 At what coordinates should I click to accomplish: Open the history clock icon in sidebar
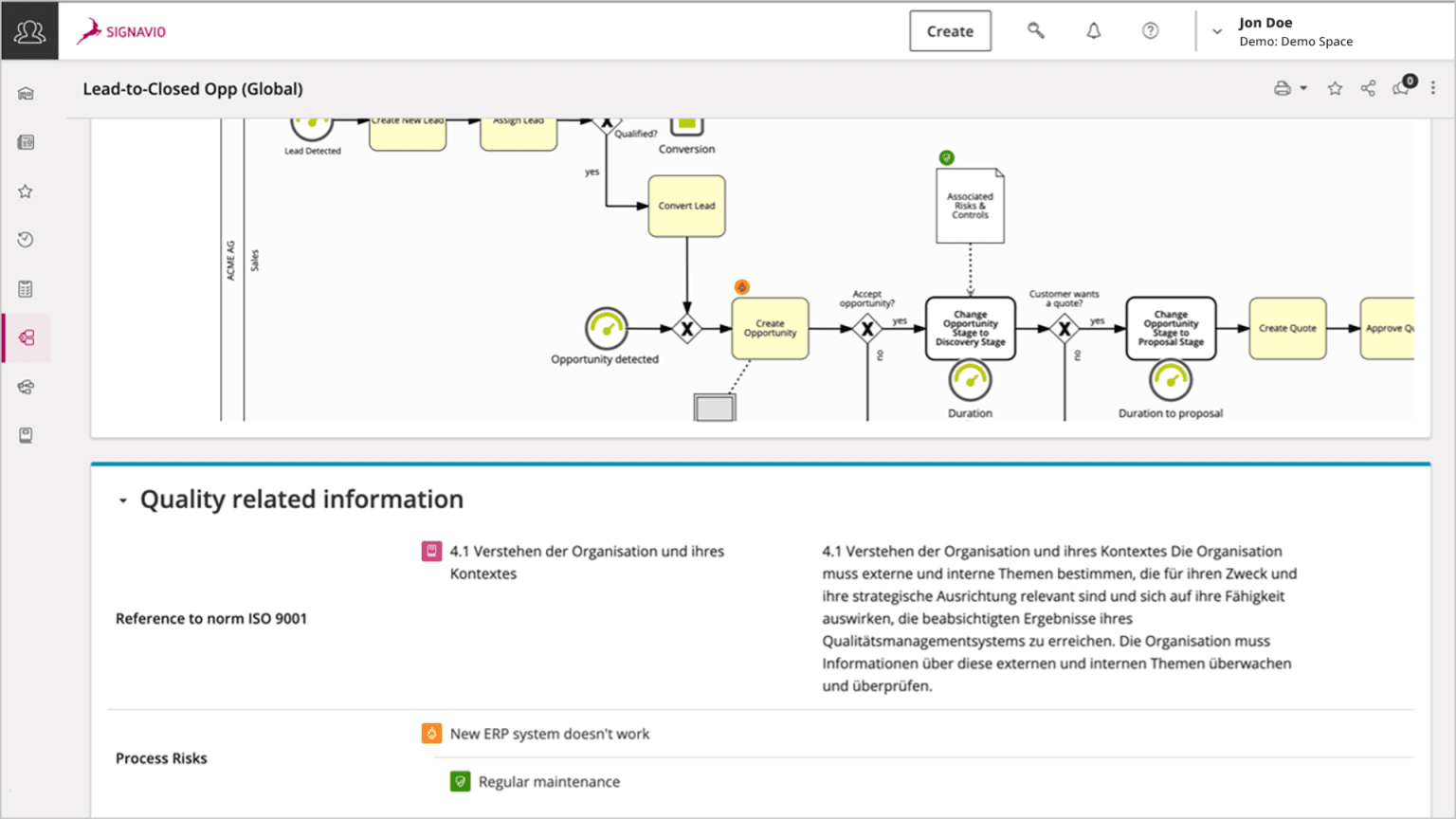coord(25,239)
